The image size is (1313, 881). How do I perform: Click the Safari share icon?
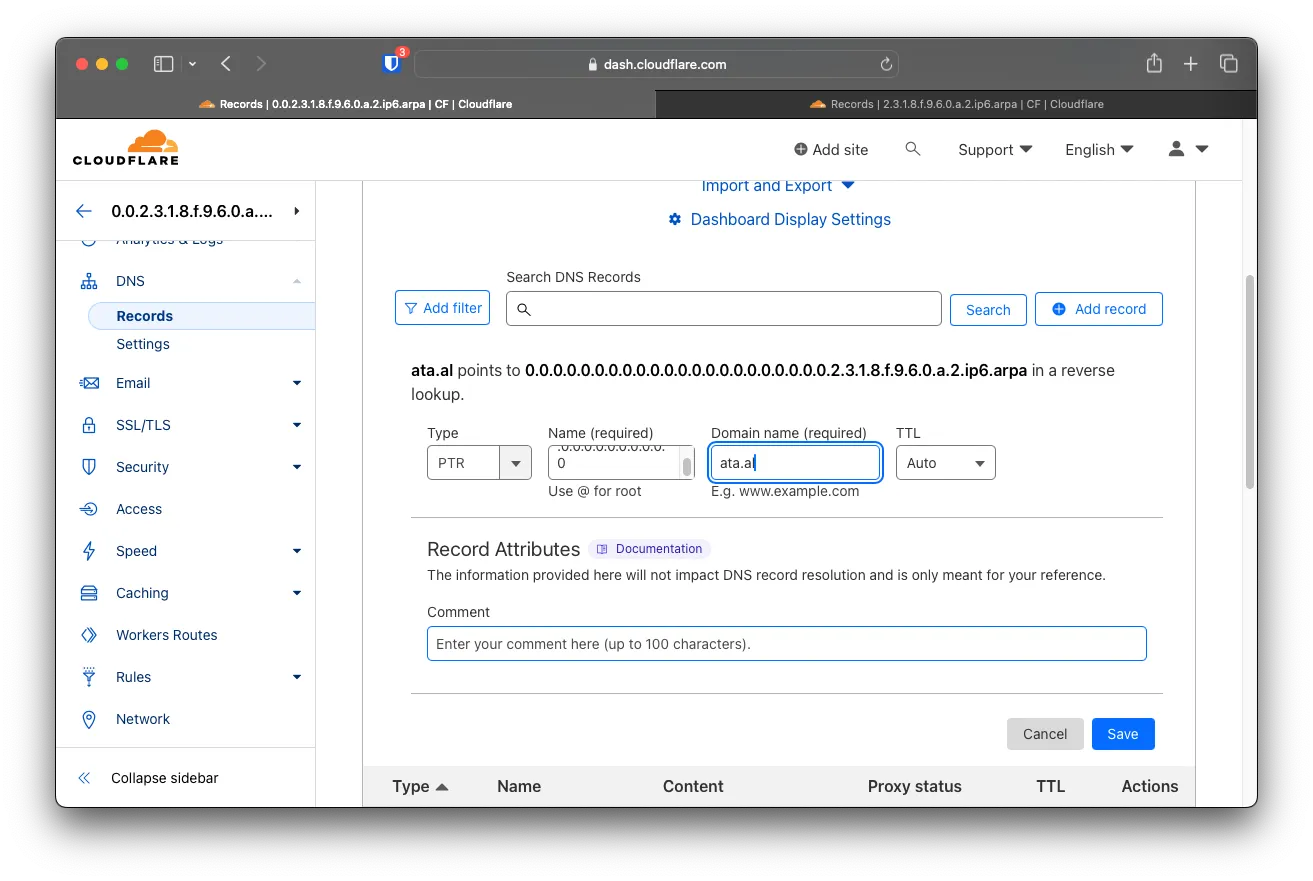tap(1154, 64)
